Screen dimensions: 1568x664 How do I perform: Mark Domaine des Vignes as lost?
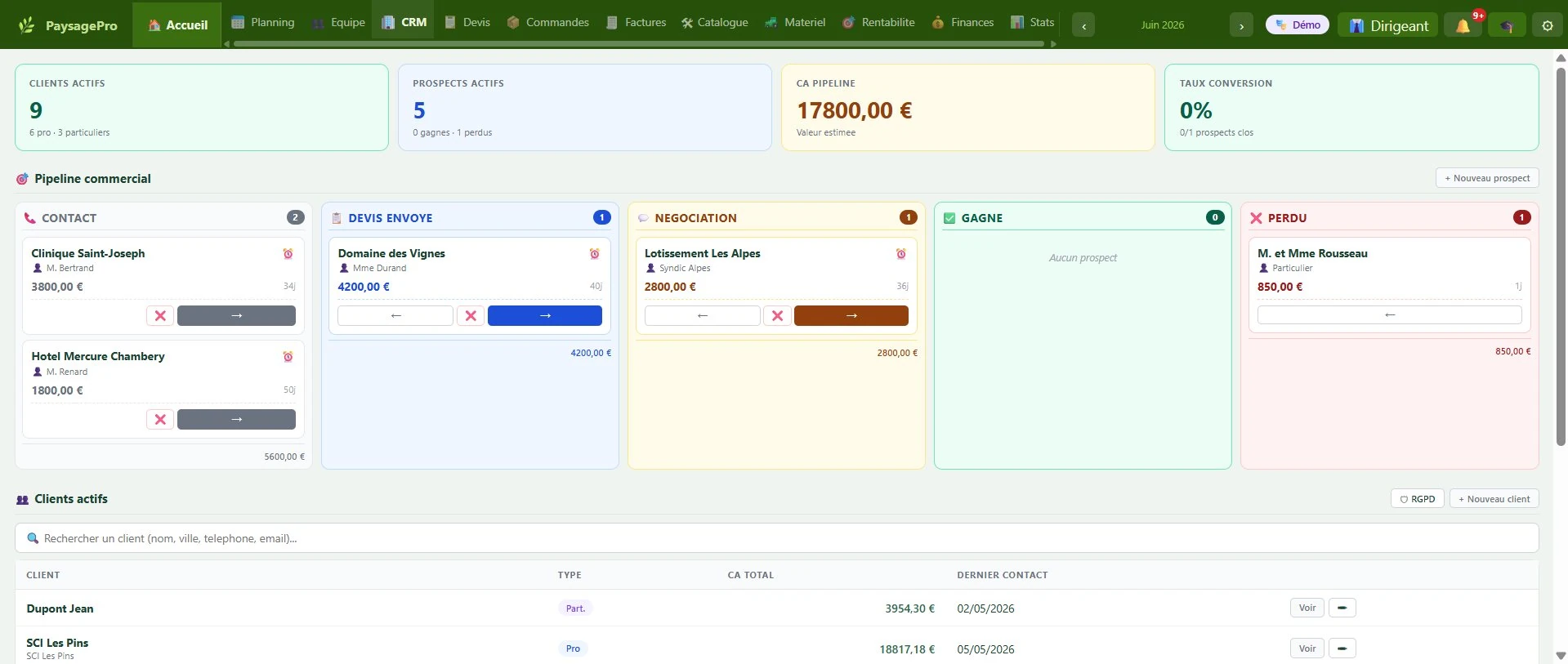pos(471,315)
